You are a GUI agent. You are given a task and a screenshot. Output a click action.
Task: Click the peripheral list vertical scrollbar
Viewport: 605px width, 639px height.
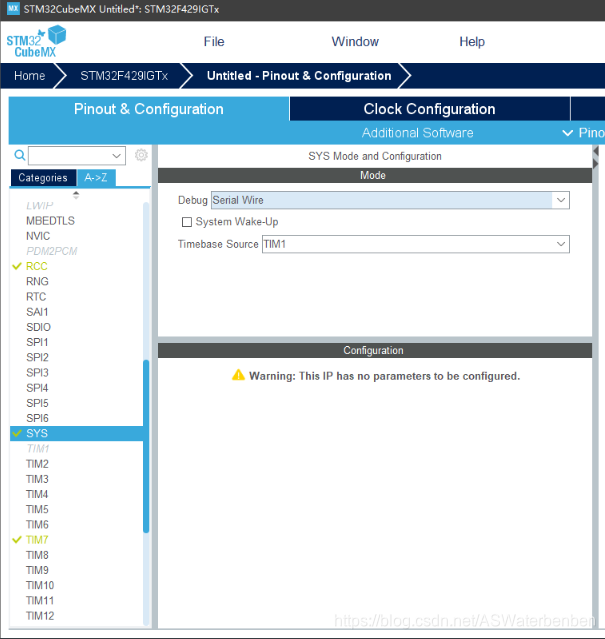coord(146,446)
